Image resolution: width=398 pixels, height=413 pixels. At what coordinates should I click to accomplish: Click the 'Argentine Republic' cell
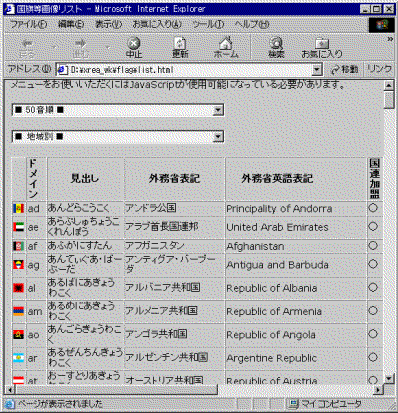pyautogui.click(x=296, y=358)
